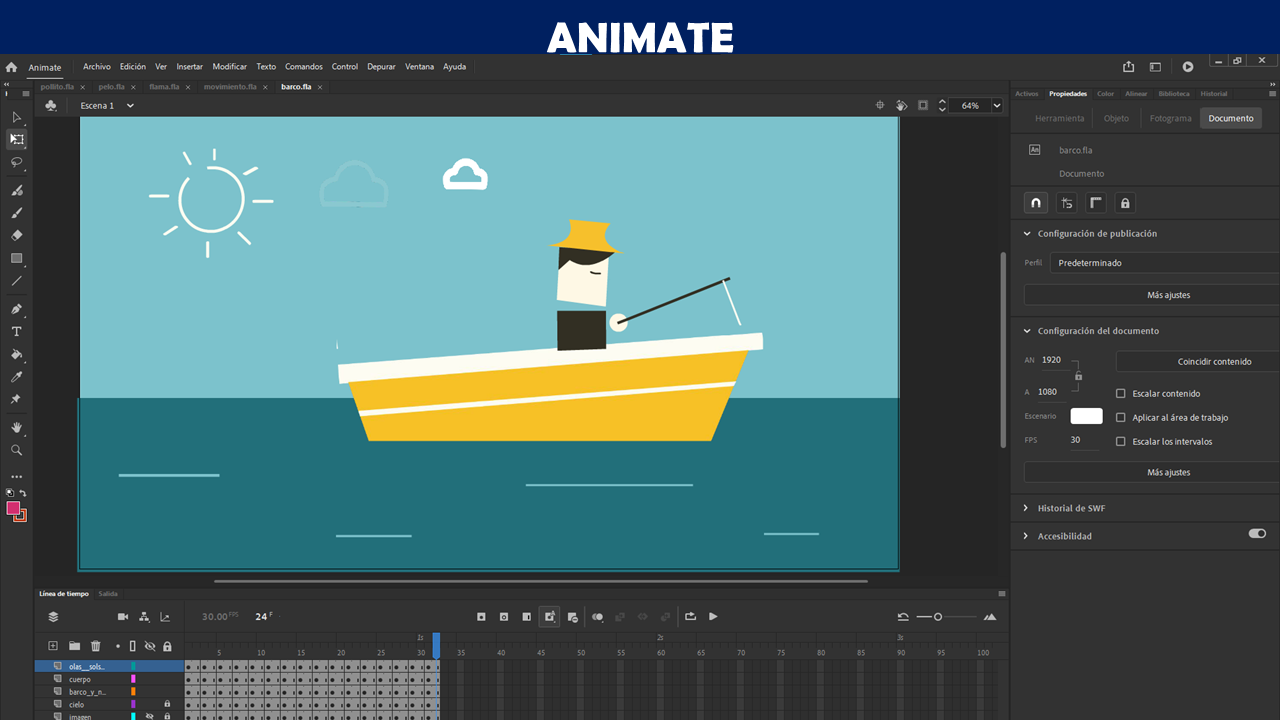Open the Escenario stage color swatch
1280x720 pixels.
pyautogui.click(x=1086, y=416)
